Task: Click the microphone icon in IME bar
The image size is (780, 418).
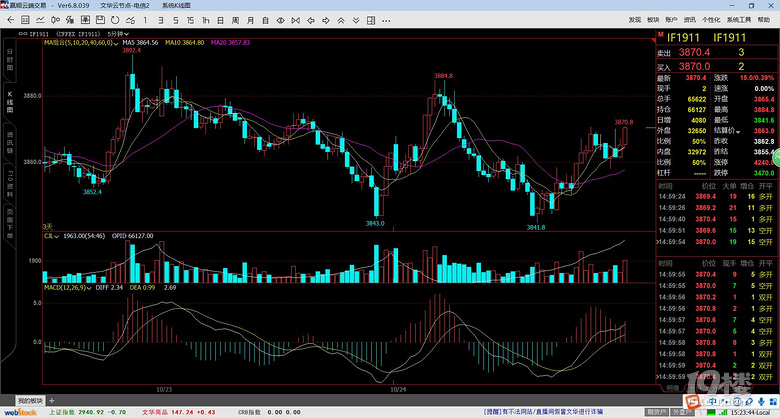Action: click(761, 401)
